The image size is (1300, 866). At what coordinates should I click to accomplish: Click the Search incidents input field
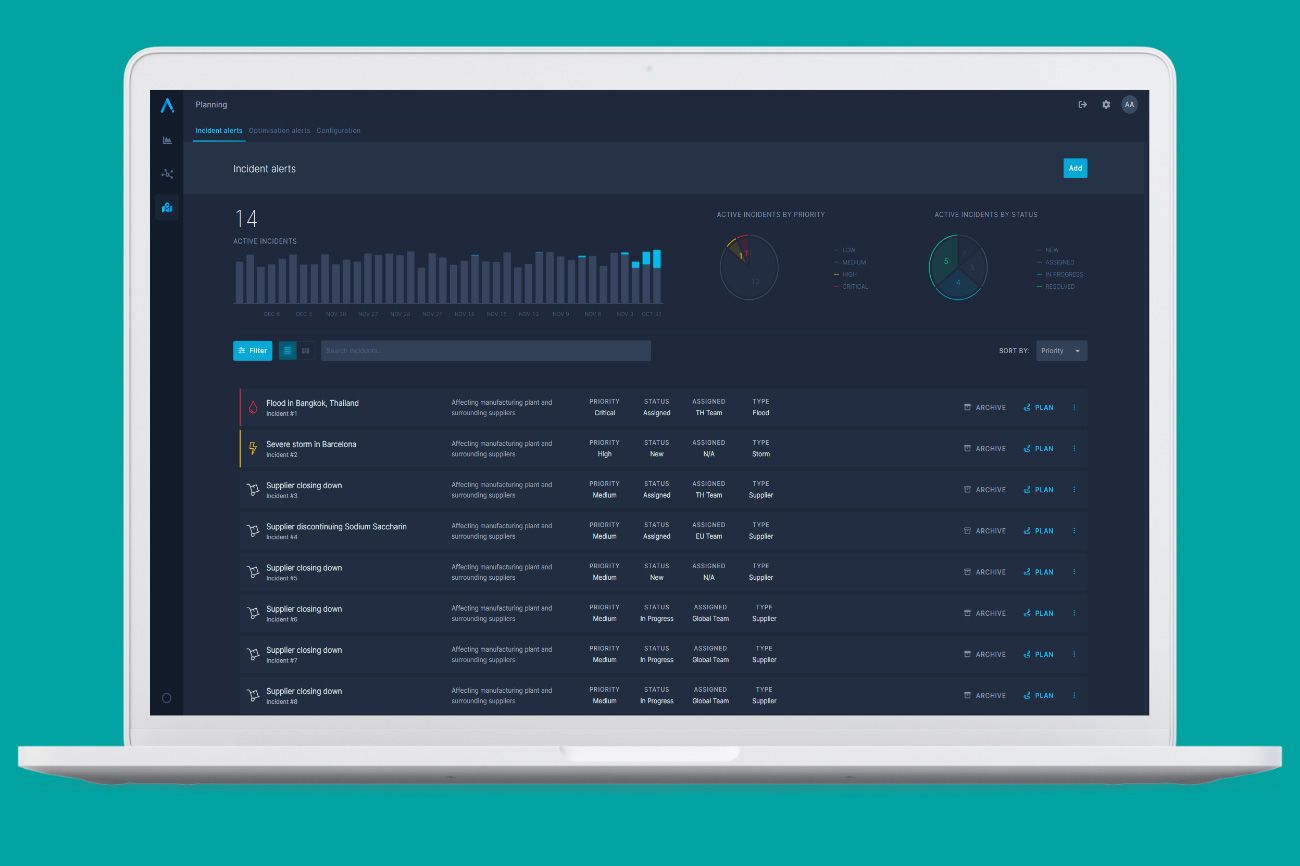485,351
